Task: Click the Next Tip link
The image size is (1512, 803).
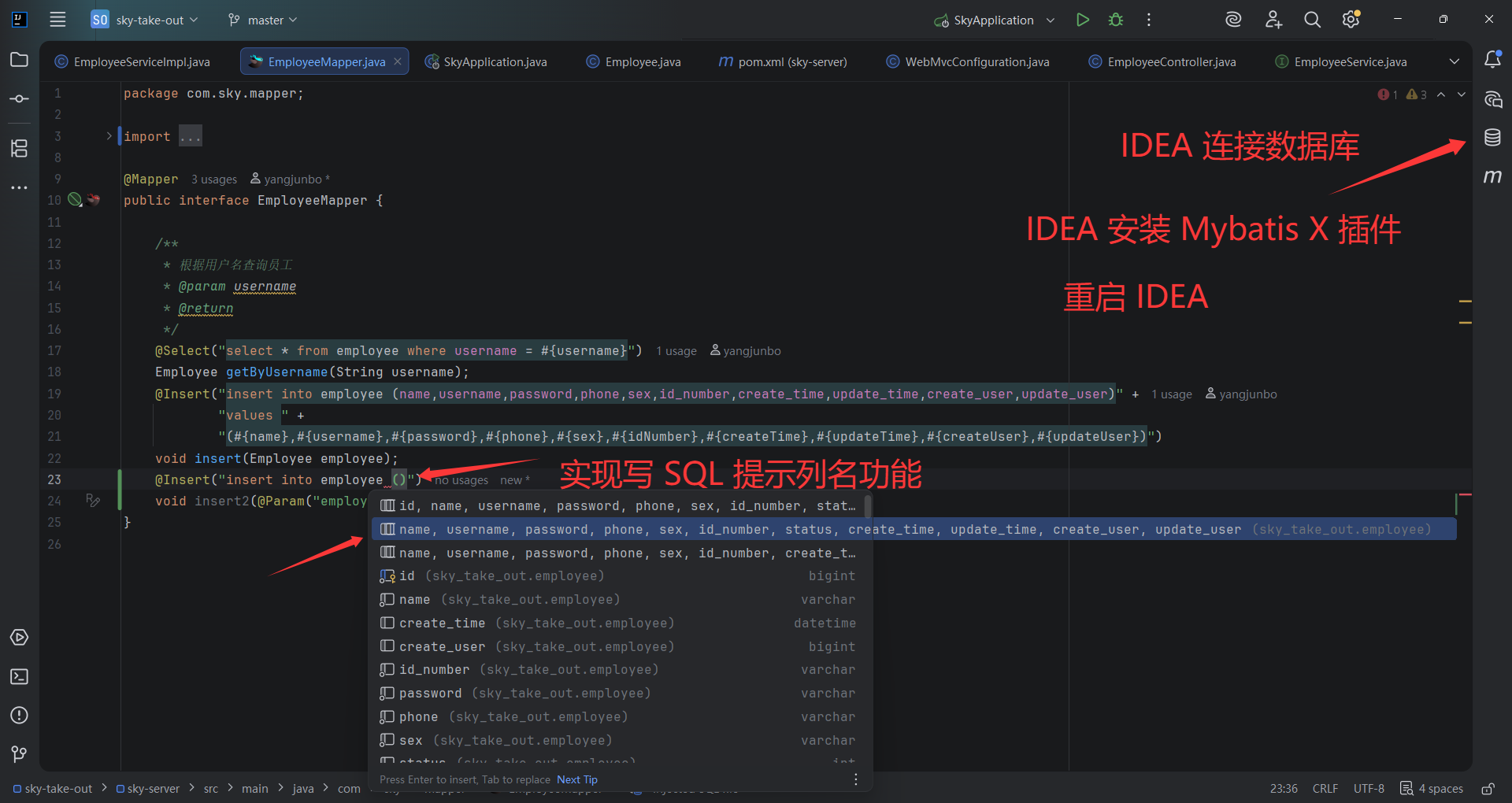Action: tap(577, 779)
